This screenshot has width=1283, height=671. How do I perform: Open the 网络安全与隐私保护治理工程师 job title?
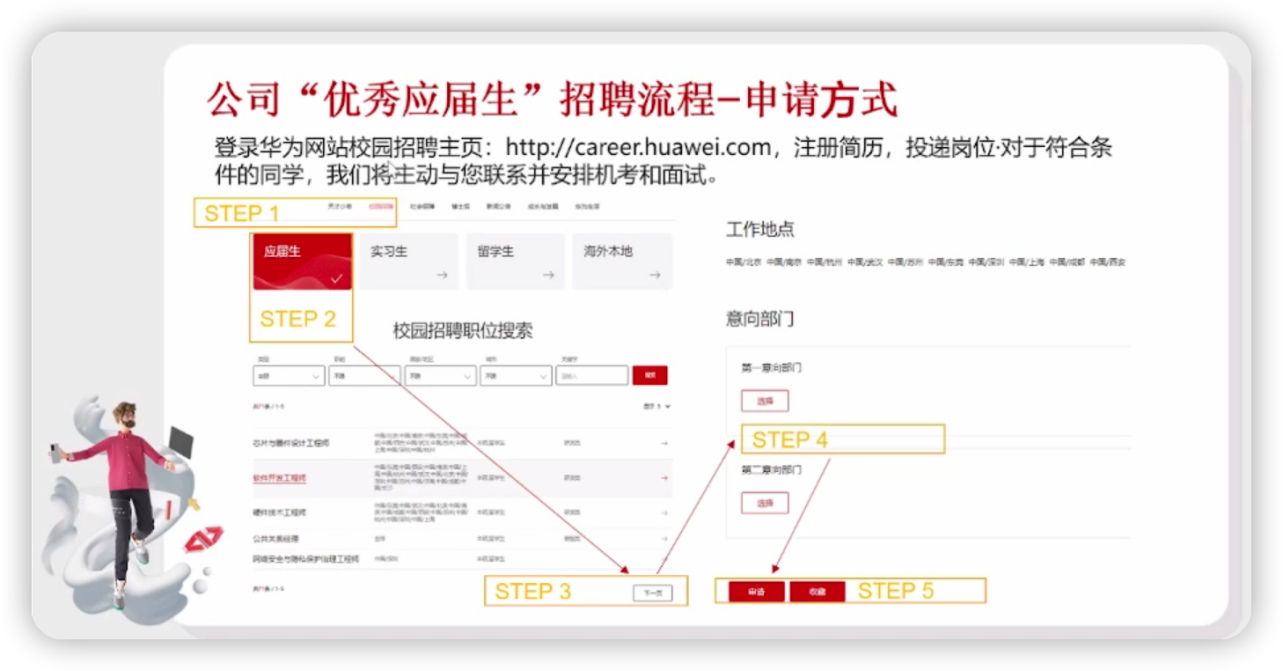[306, 559]
